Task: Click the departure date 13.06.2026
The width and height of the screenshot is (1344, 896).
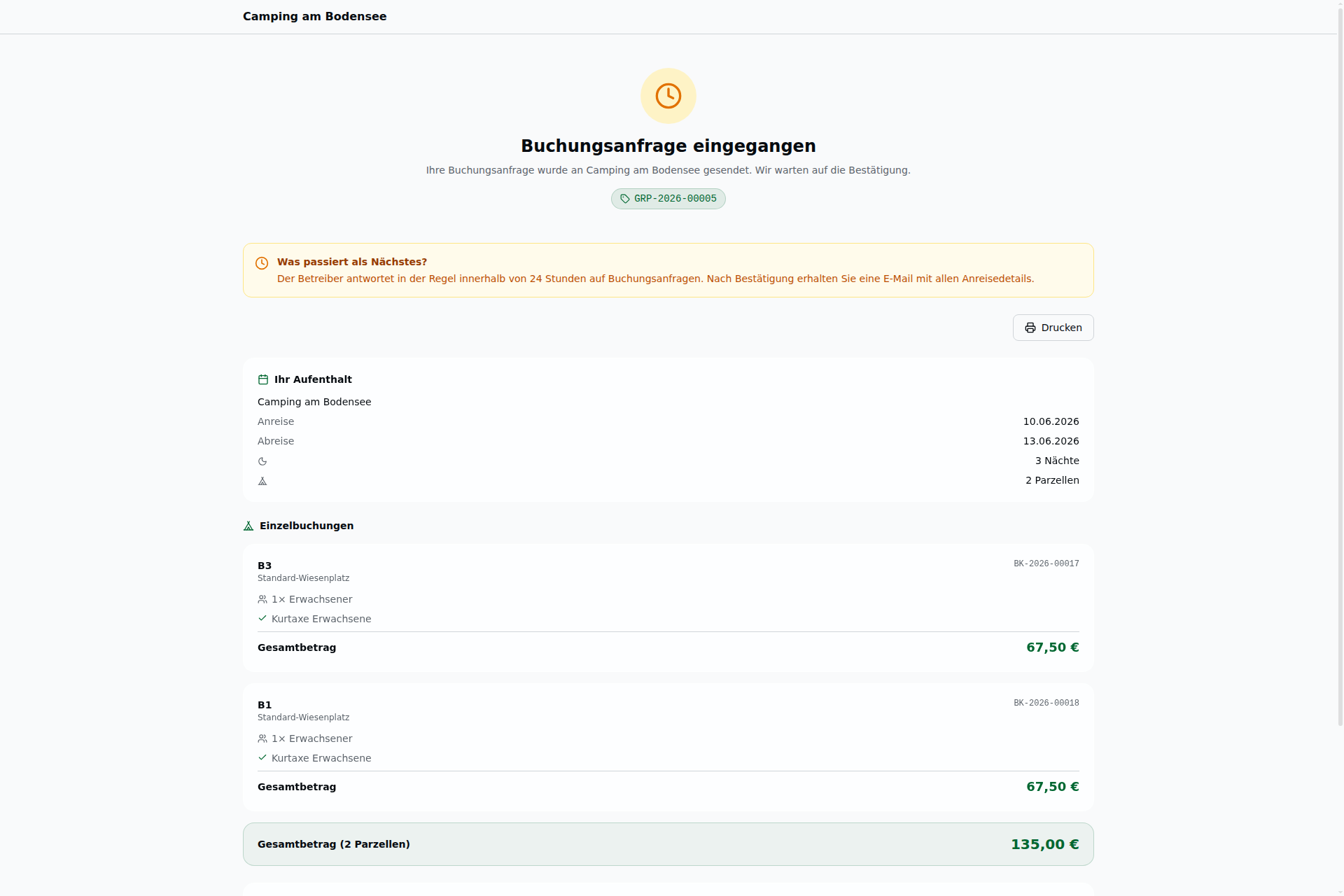Action: 1051,441
